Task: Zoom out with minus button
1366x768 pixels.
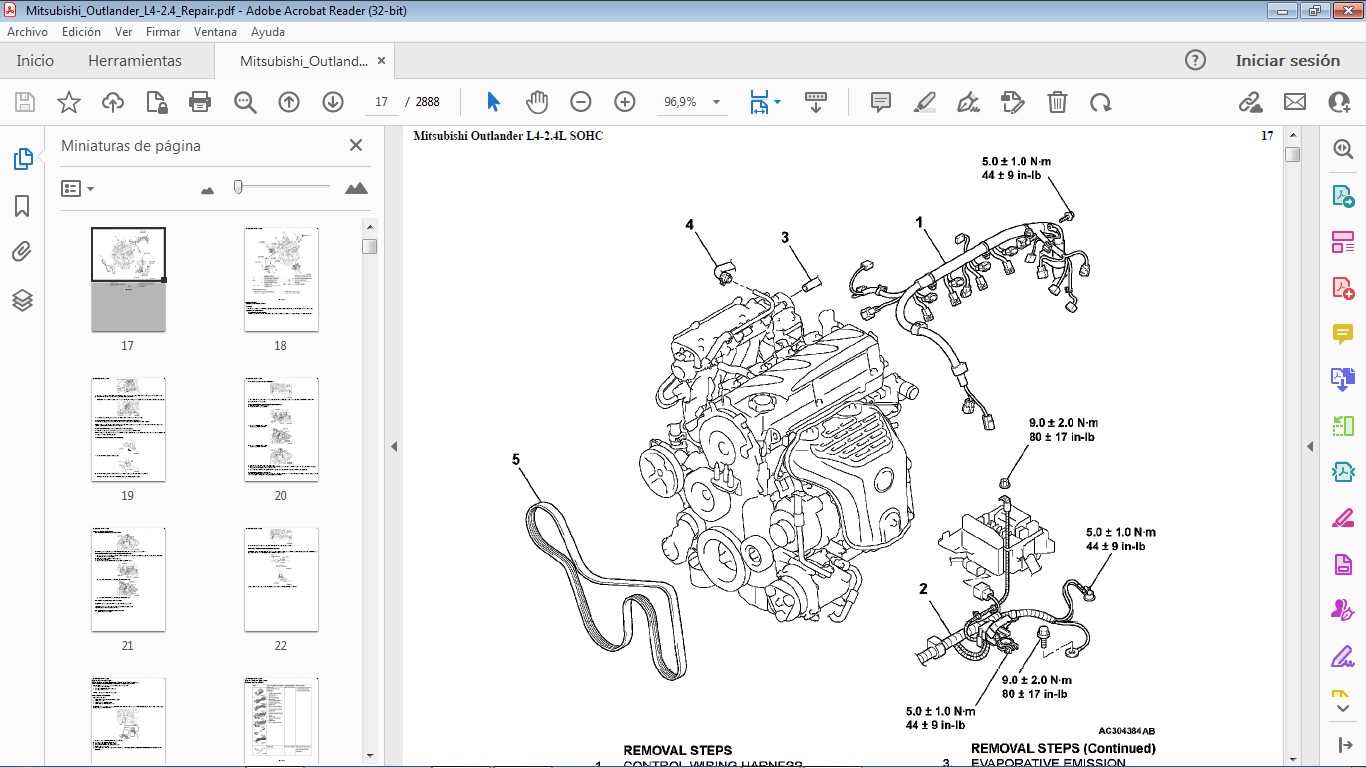Action: 581,102
